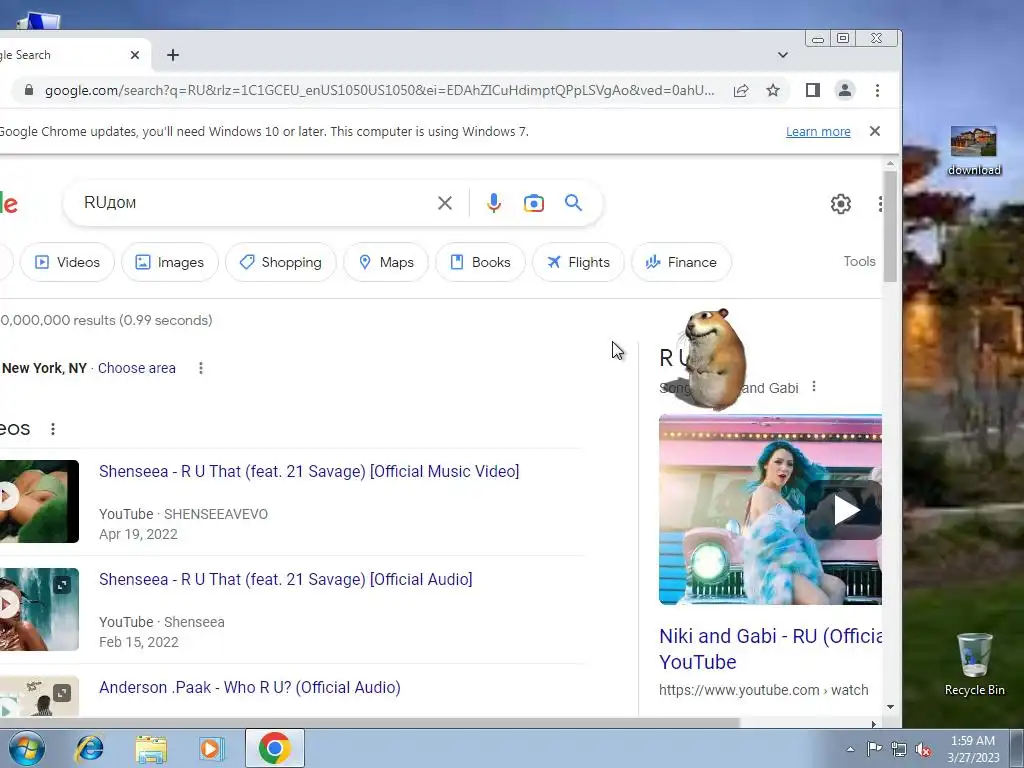Viewport: 1024px width, 768px height.
Task: Show hidden tray icons arrow
Action: point(850,749)
